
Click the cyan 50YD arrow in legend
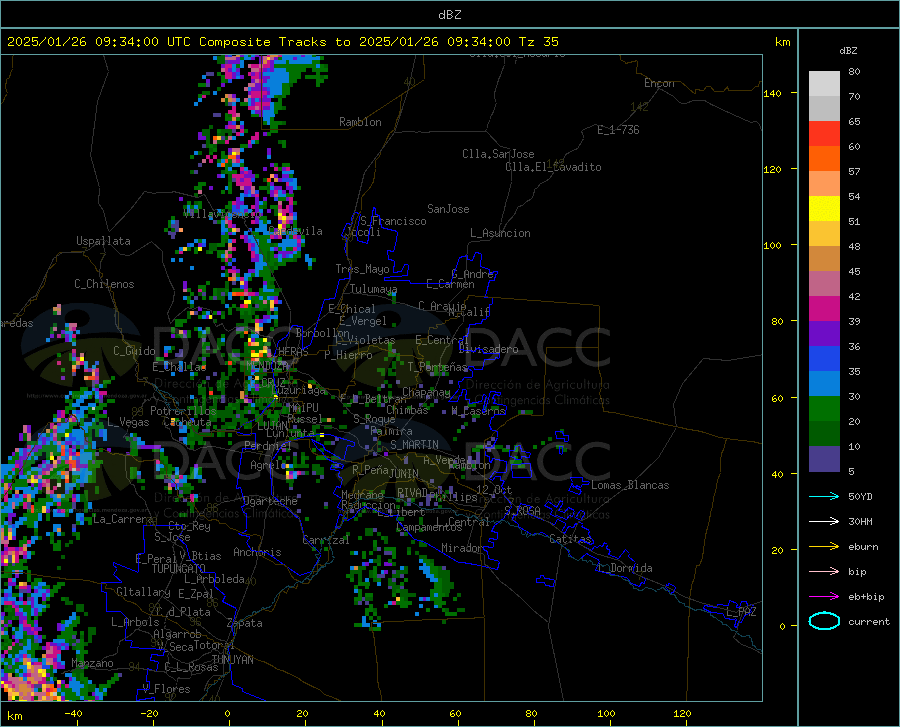pos(824,496)
